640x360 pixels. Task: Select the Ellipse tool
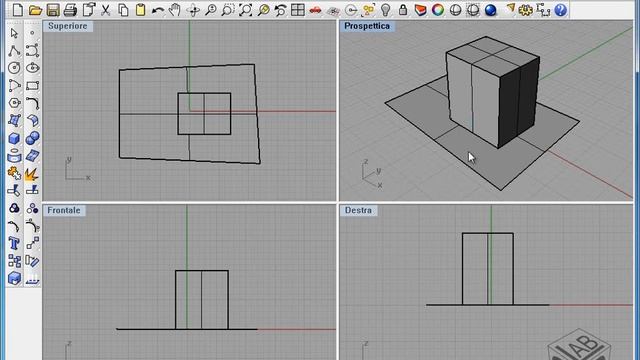pyautogui.click(x=32, y=68)
